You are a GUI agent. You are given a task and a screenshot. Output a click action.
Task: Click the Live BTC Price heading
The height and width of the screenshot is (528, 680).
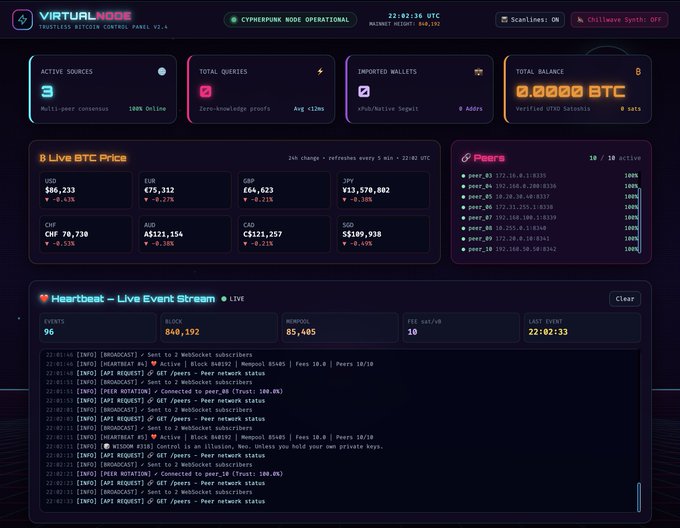88,158
